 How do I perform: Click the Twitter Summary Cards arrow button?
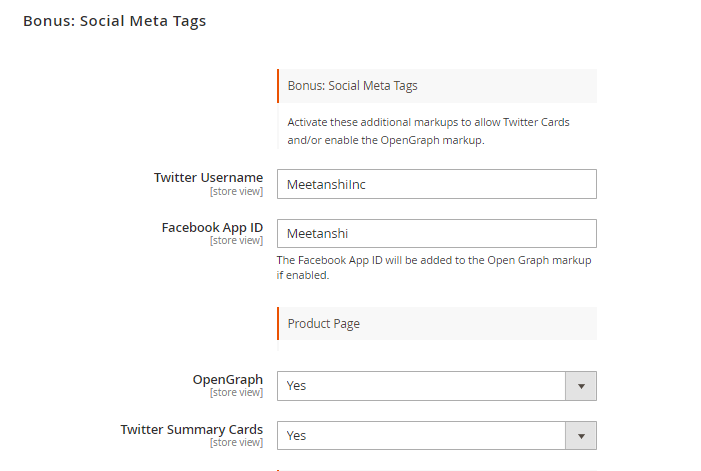pyautogui.click(x=581, y=436)
